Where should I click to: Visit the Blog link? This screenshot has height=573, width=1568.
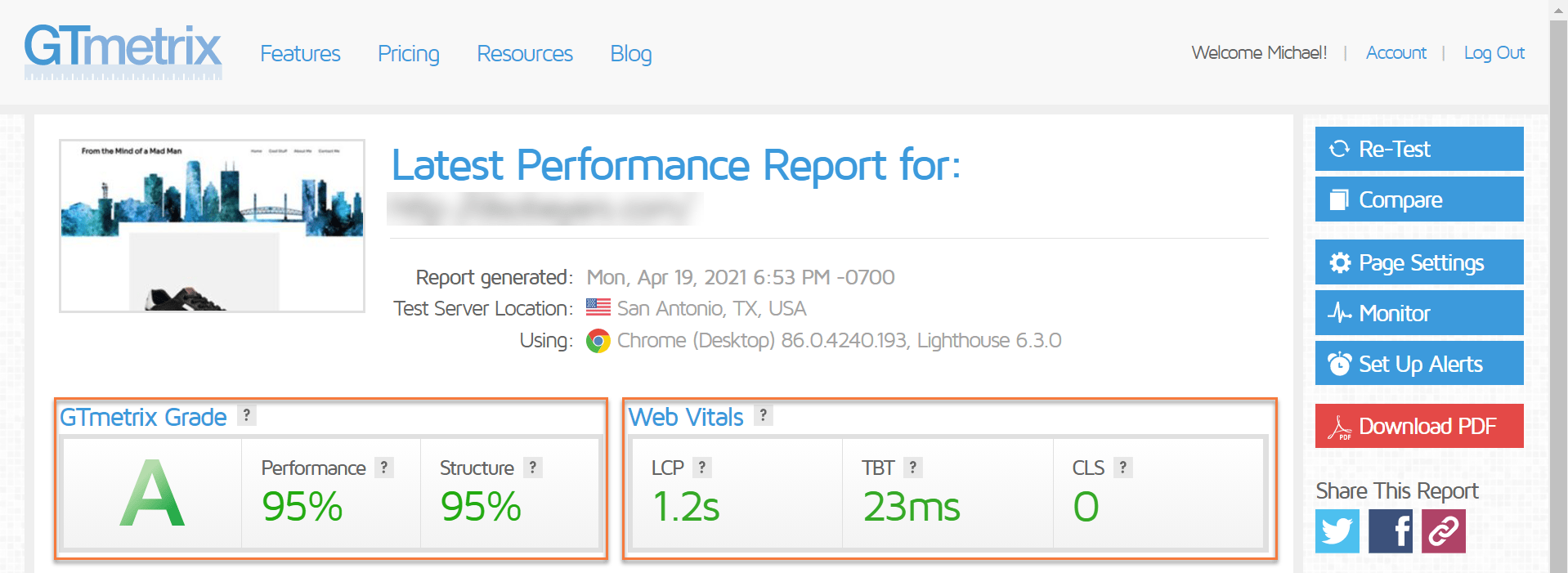[x=630, y=54]
